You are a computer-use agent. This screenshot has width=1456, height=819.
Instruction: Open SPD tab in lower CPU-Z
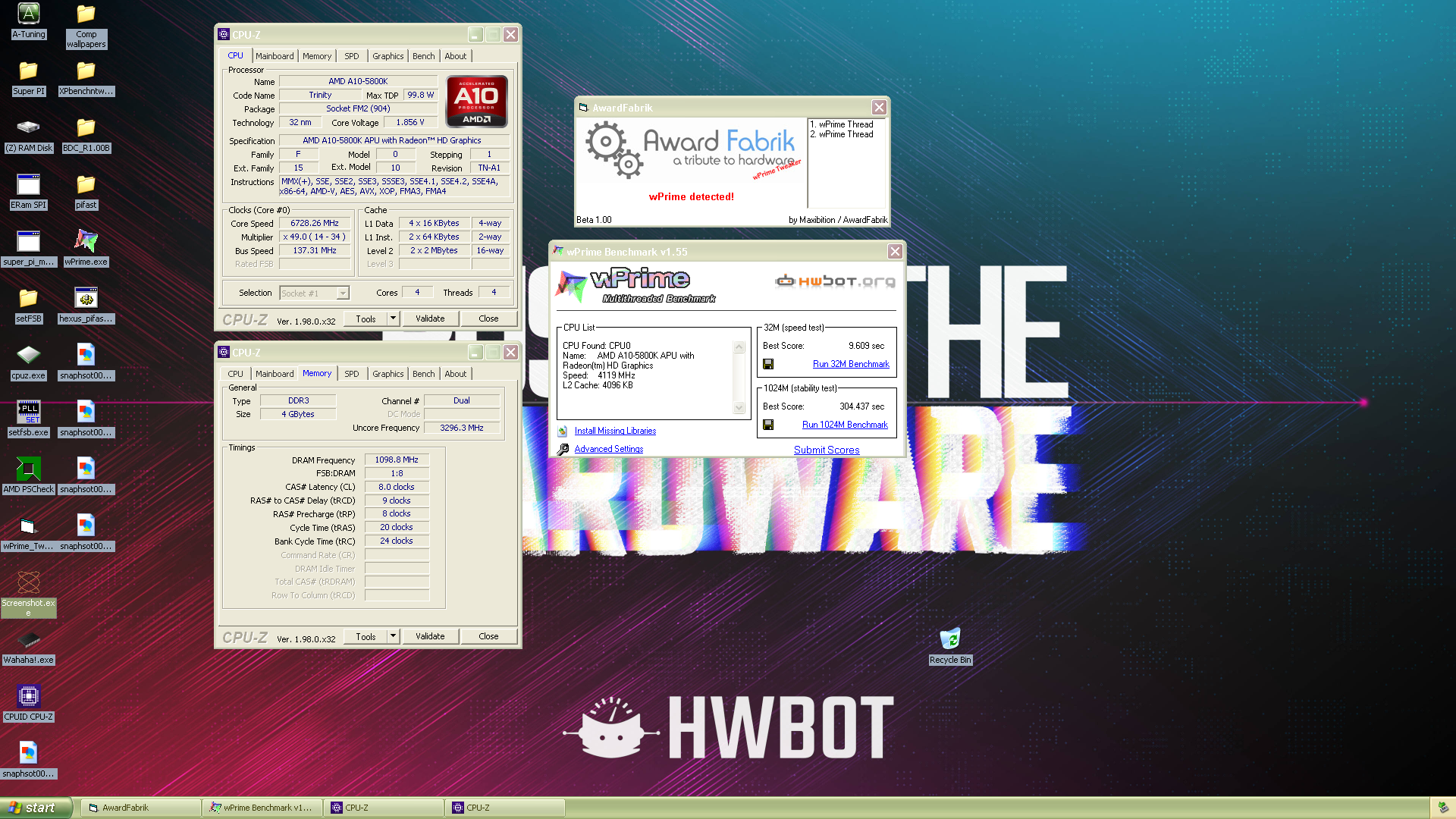(x=352, y=374)
